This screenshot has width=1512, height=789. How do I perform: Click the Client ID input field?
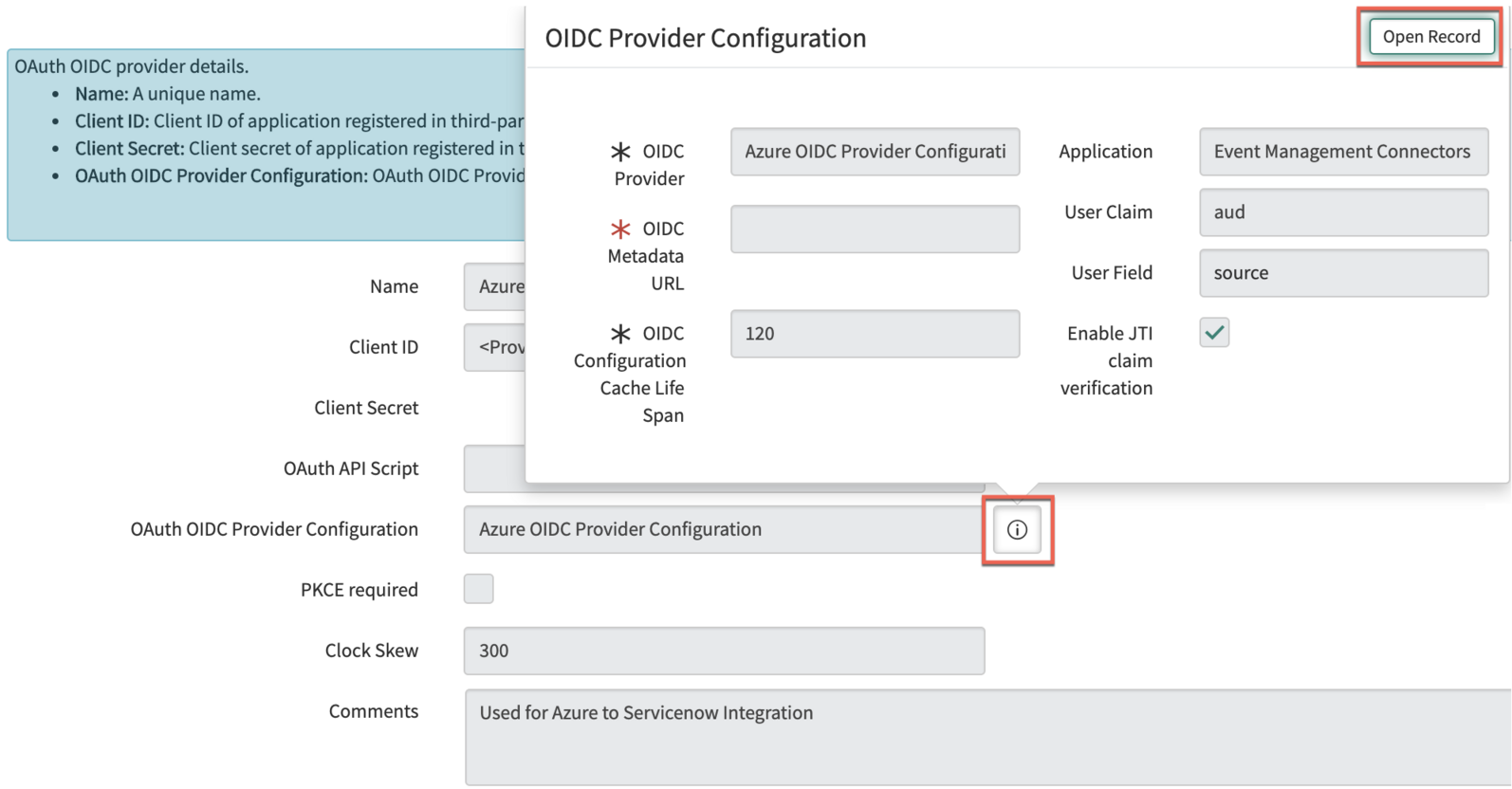click(x=494, y=347)
